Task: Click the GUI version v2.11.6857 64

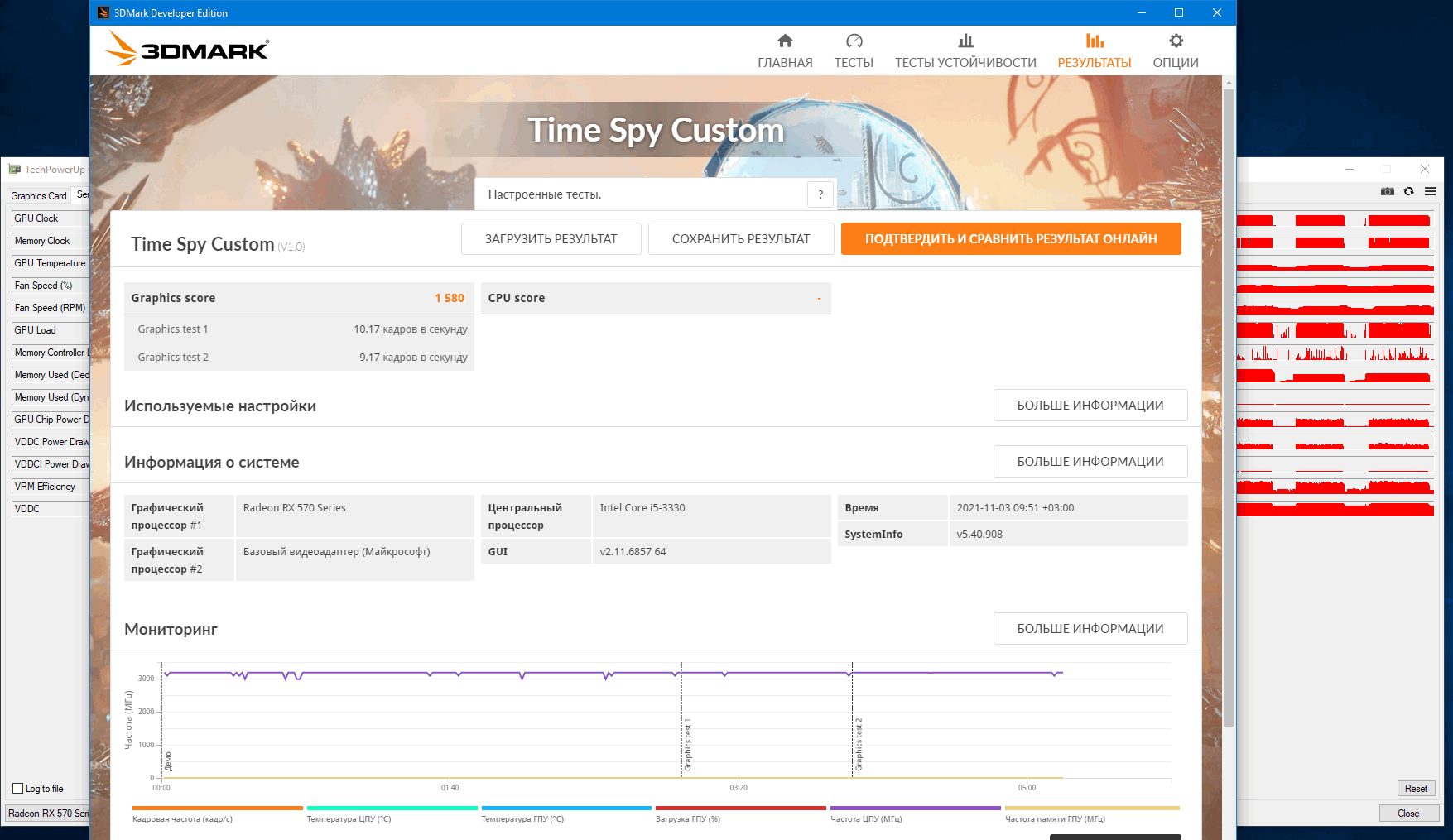Action: 633,552
